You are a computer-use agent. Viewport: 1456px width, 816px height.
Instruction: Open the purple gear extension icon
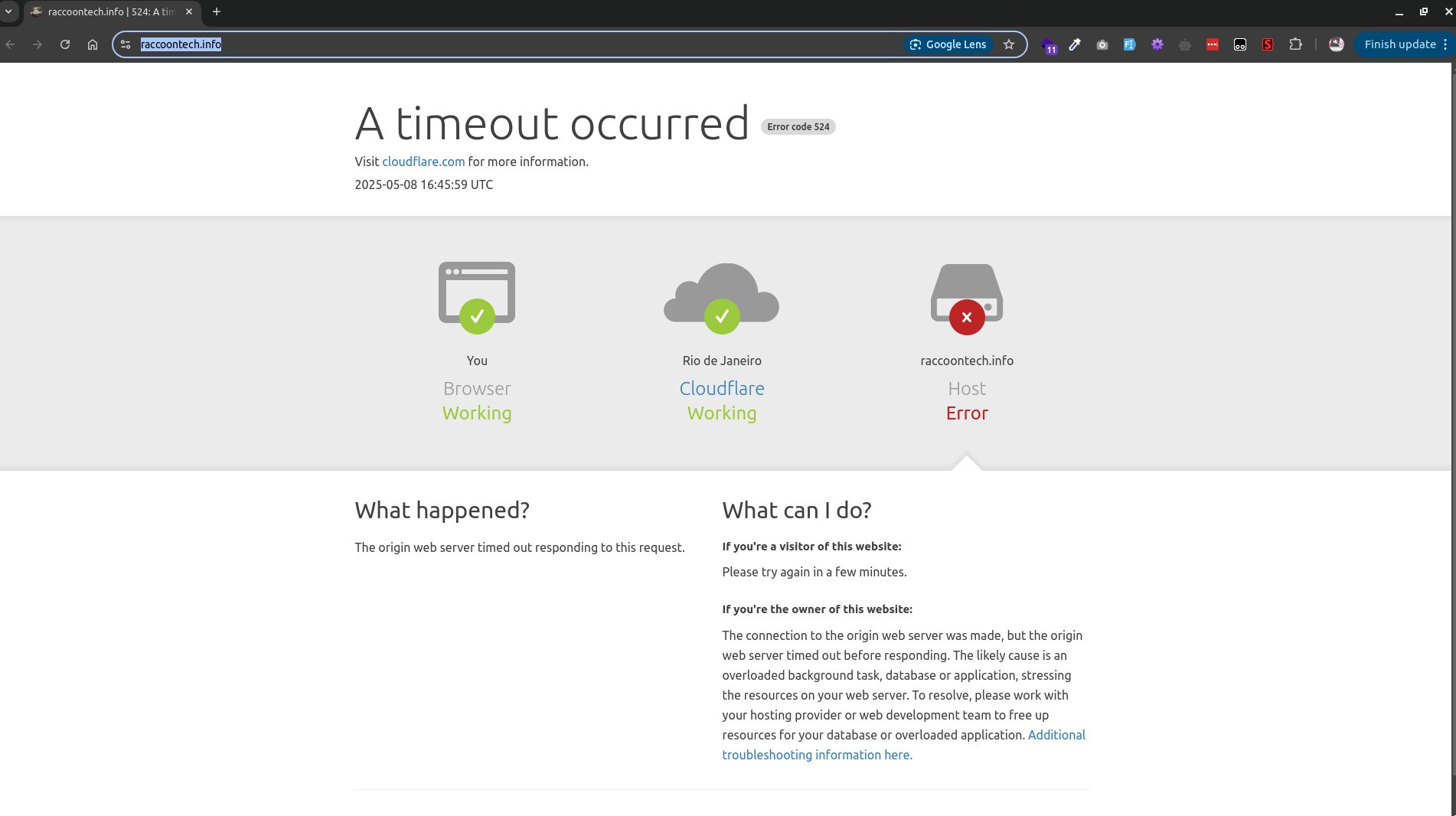(x=1157, y=44)
